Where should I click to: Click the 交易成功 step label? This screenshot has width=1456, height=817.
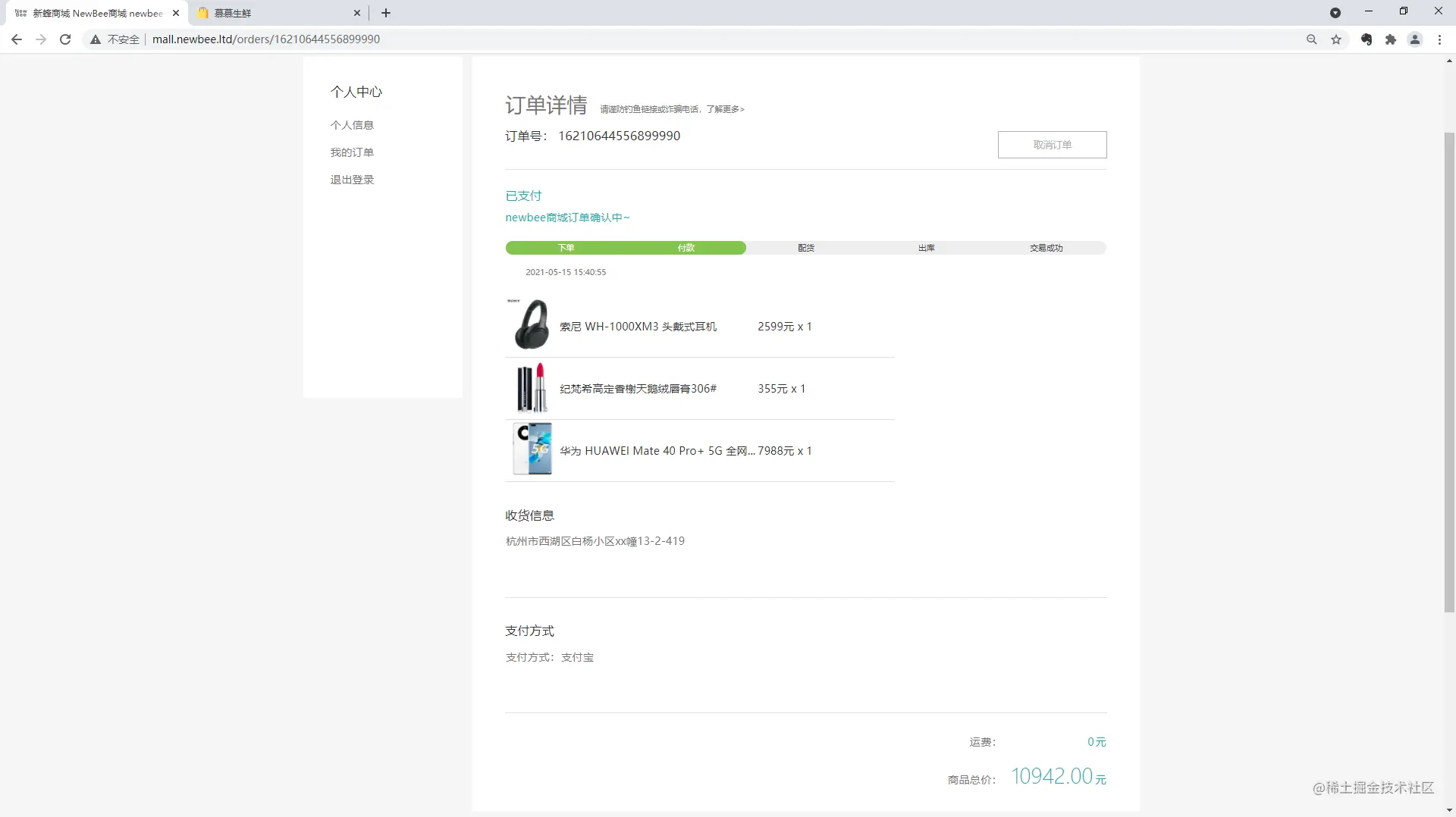pyautogui.click(x=1046, y=248)
